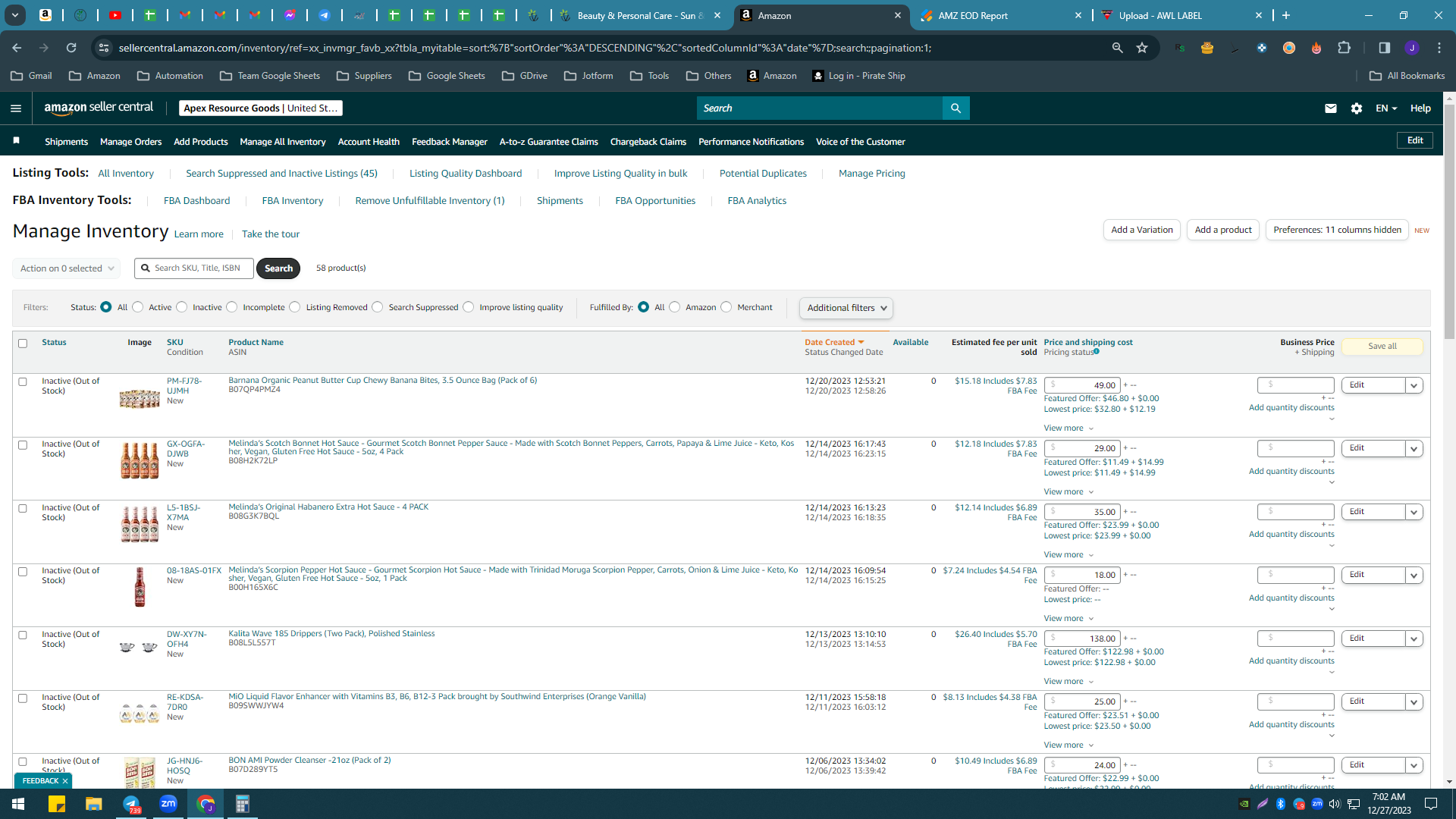This screenshot has width=1456, height=819.
Task: Click the search magnifier button in header
Action: (955, 108)
